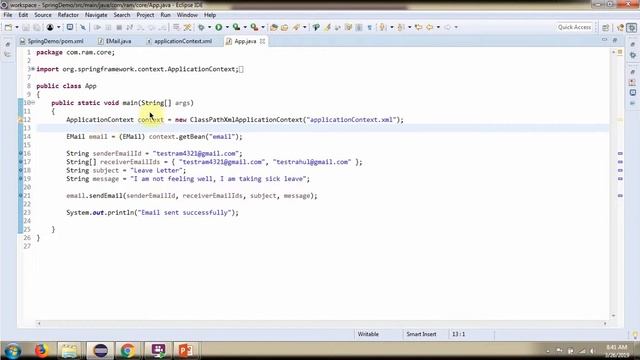The width and height of the screenshot is (640, 360).
Task: Click line 23 "Email sent successfully" text
Action: pyautogui.click(x=185, y=213)
